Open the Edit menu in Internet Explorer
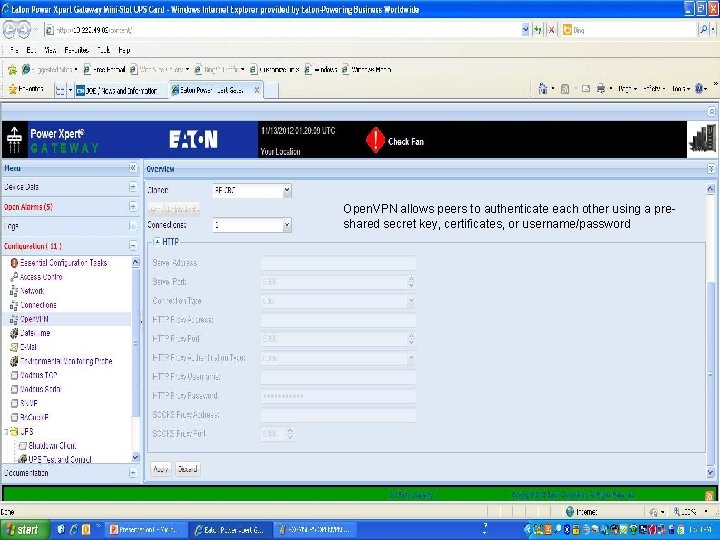 coord(31,50)
